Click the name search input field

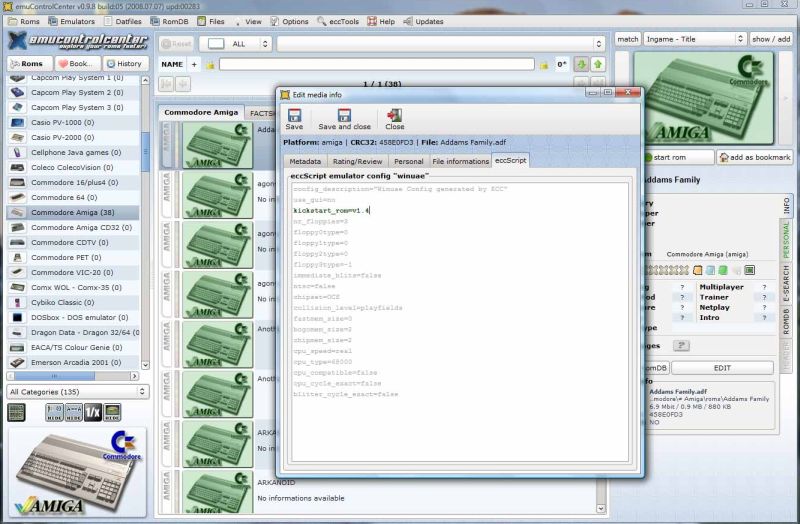click(x=377, y=64)
